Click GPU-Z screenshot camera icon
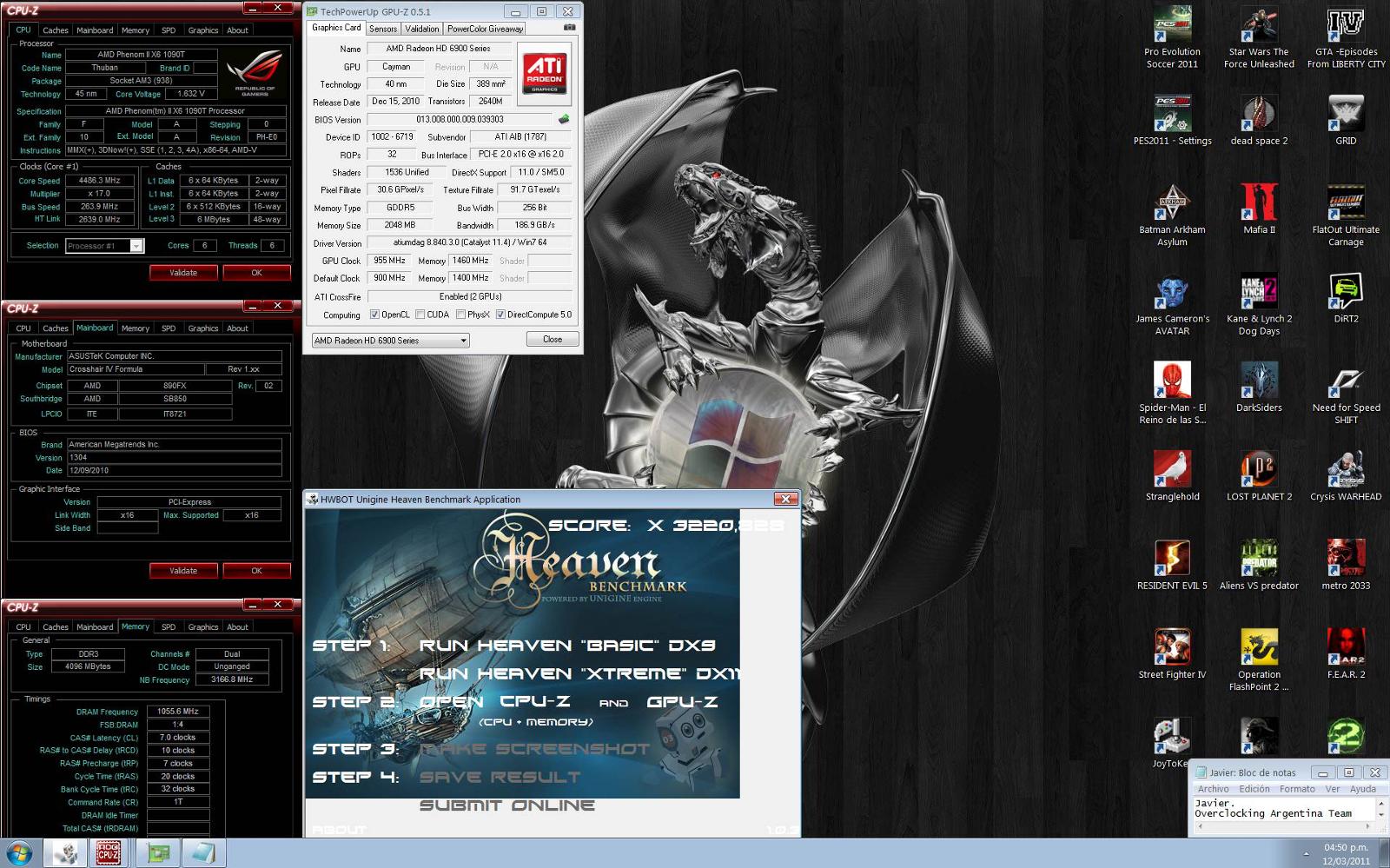The height and width of the screenshot is (868, 1390). [569, 28]
